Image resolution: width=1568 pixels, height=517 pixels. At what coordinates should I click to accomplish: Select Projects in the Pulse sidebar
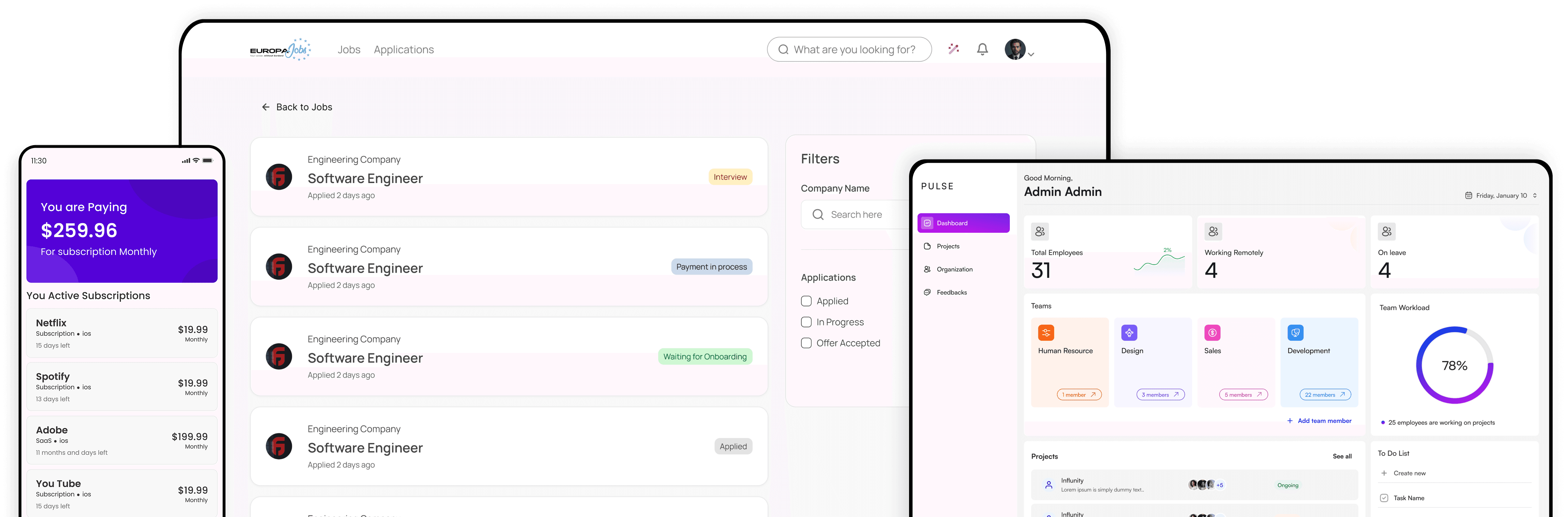coord(948,246)
